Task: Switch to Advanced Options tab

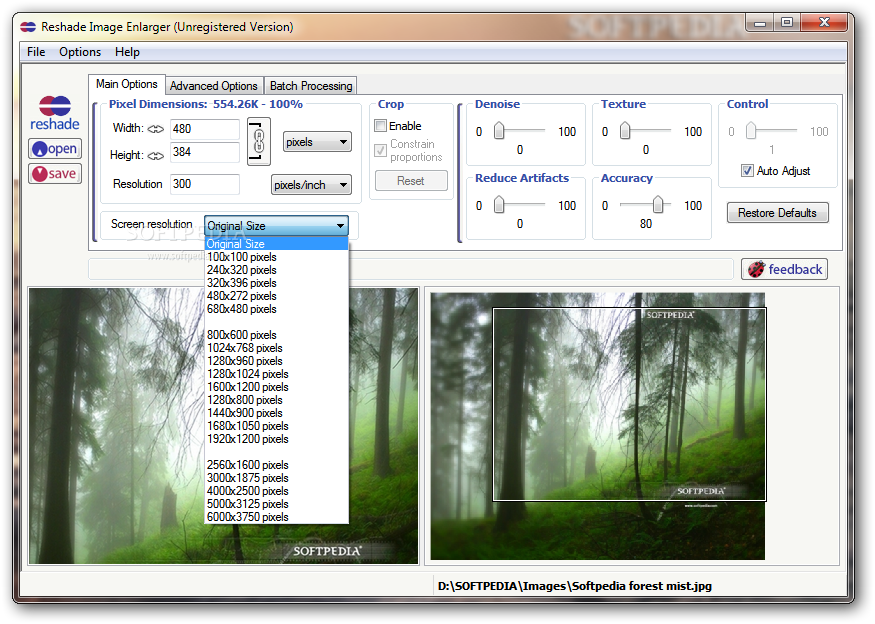Action: [x=214, y=86]
